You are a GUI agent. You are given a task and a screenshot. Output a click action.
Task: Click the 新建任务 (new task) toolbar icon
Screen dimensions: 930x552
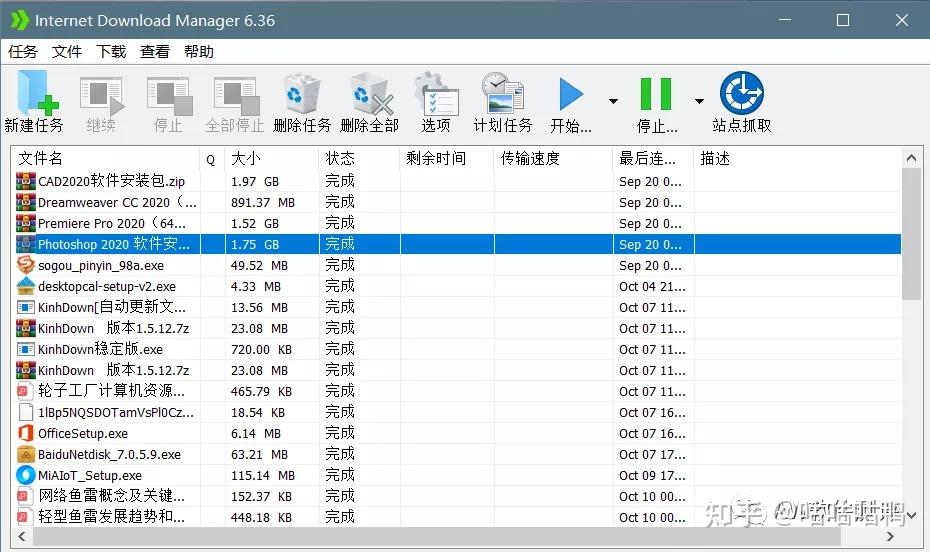pos(38,93)
